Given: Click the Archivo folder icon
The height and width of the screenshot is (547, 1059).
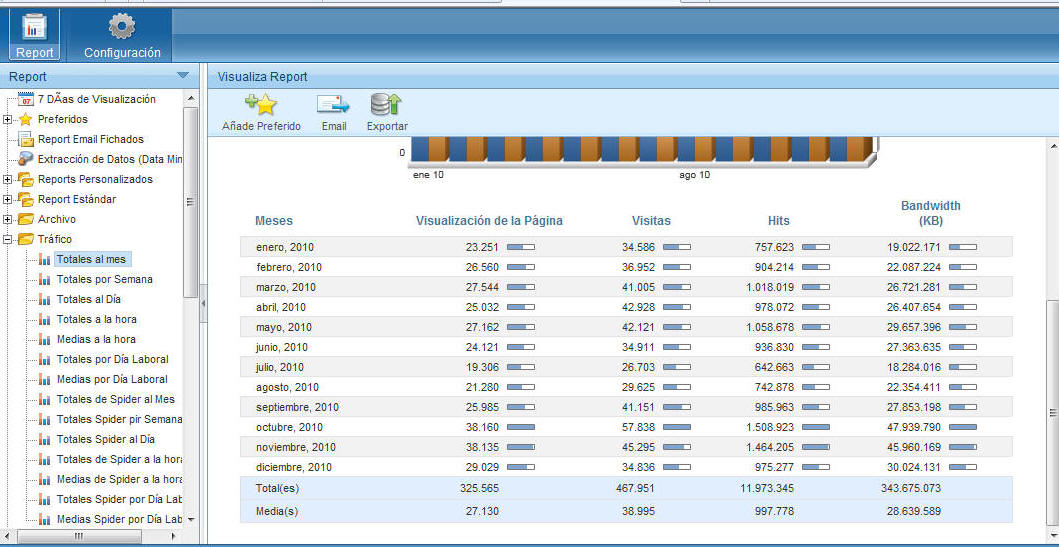Looking at the screenshot, I should (26, 219).
